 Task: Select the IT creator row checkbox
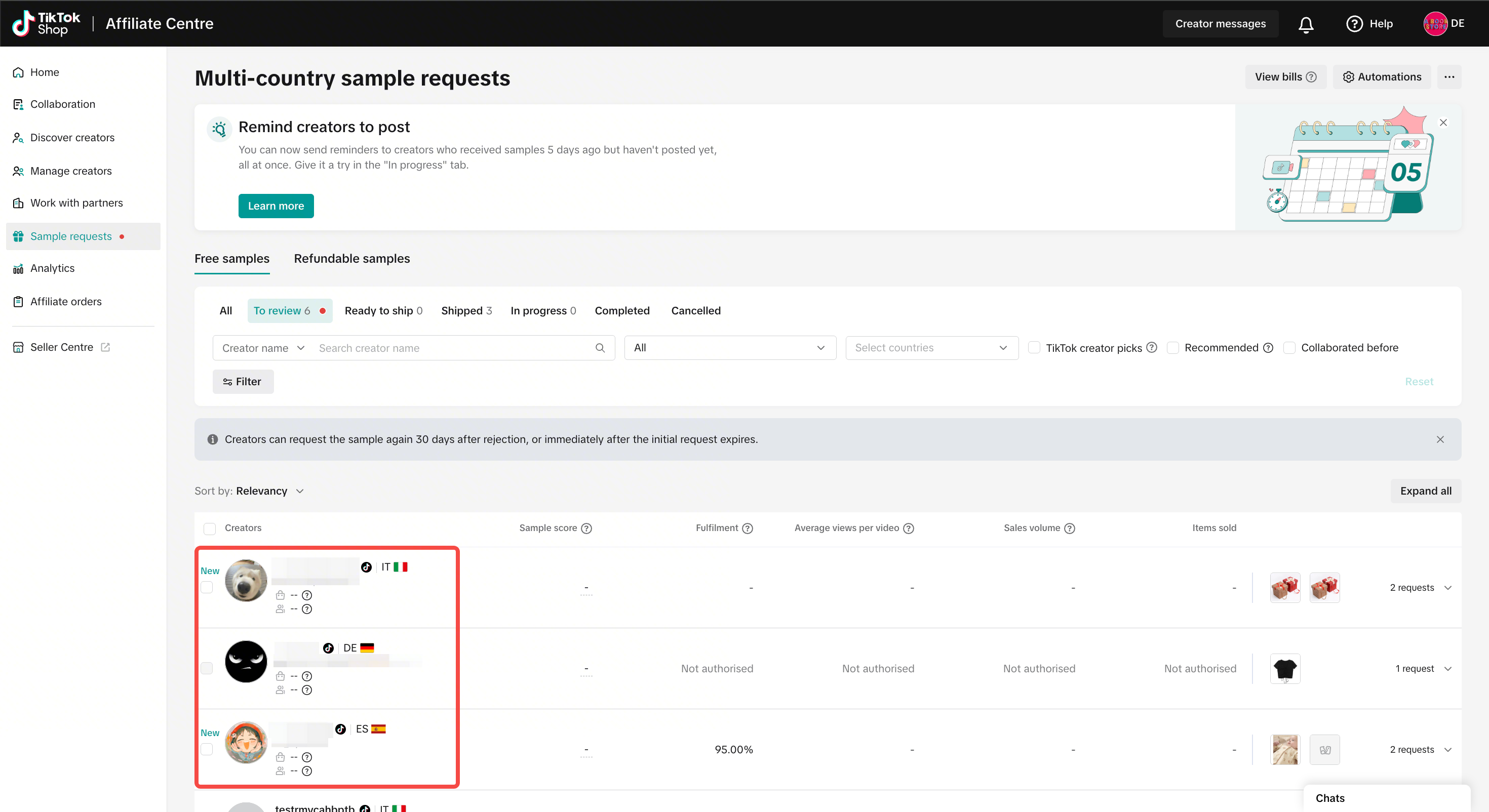(x=206, y=587)
